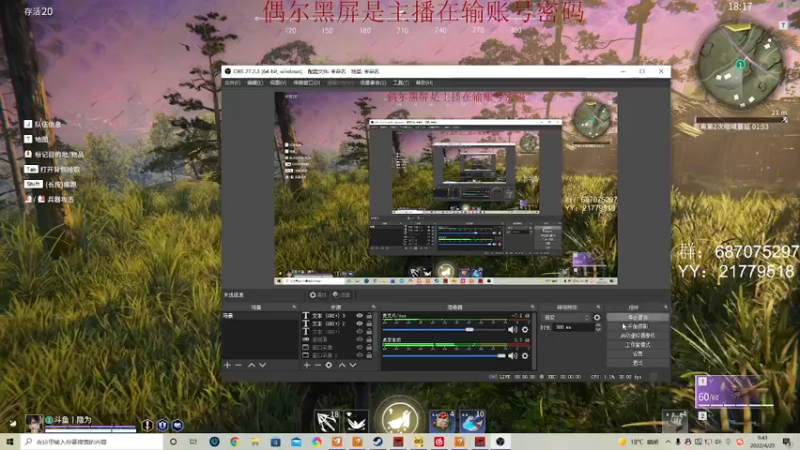Hide the 文本 (GDI+) 2 source eye icon

(360, 323)
